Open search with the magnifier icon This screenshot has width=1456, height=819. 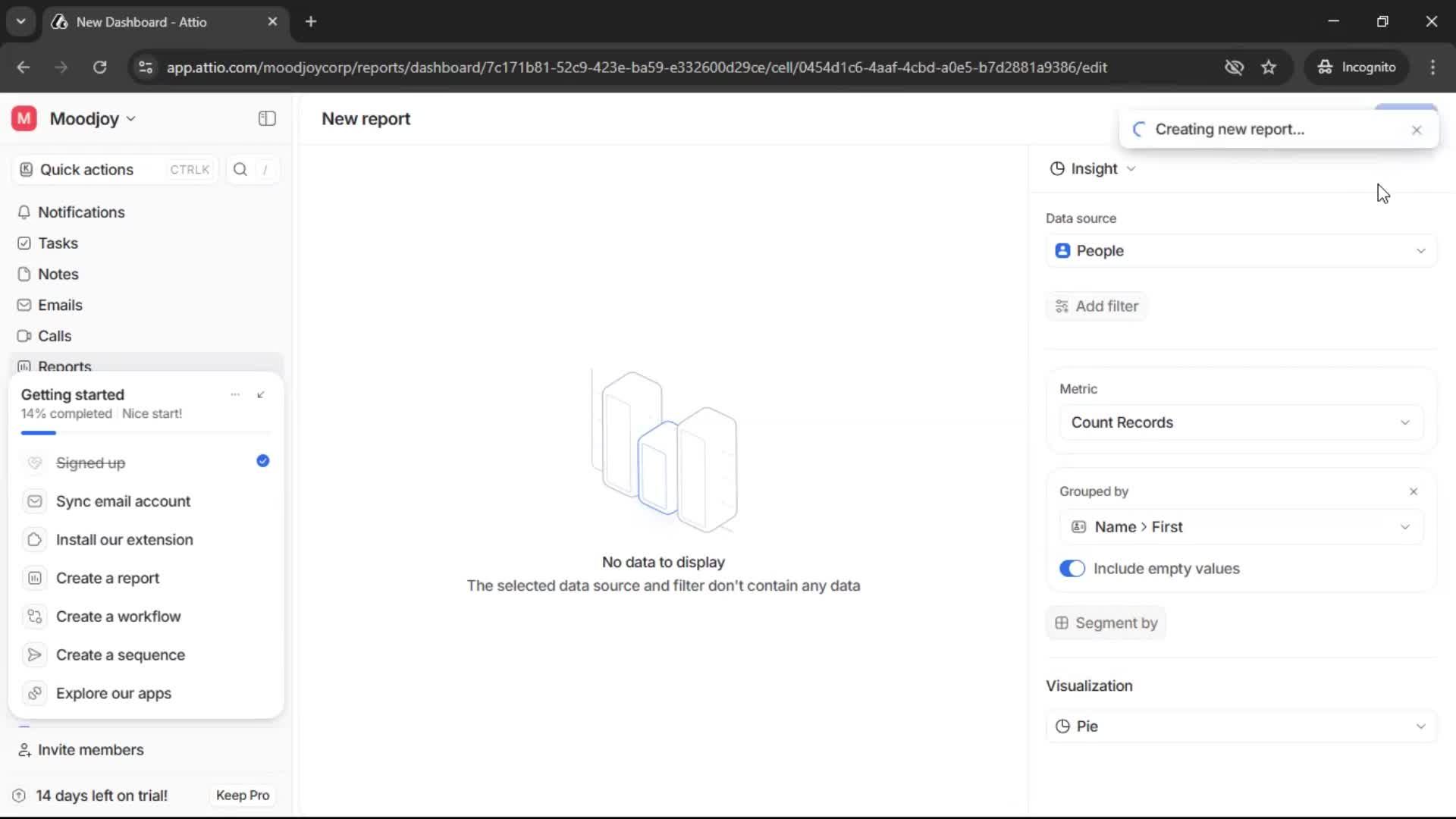(240, 169)
